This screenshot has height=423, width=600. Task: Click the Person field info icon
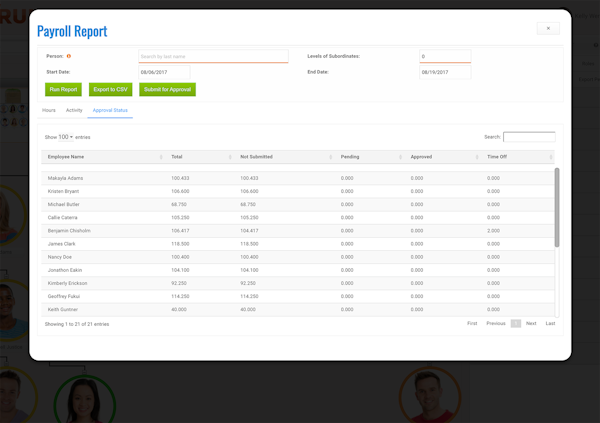coord(69,57)
